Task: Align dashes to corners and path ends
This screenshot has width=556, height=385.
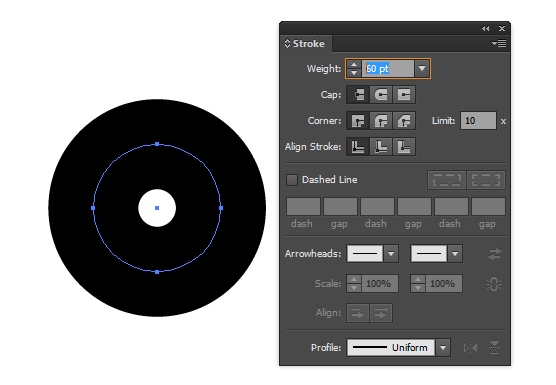Action: pos(486,180)
